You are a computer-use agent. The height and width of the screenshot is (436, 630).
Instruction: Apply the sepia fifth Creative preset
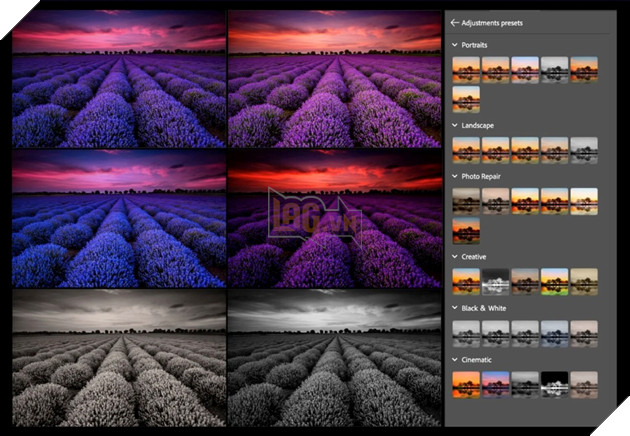pyautogui.click(x=584, y=282)
